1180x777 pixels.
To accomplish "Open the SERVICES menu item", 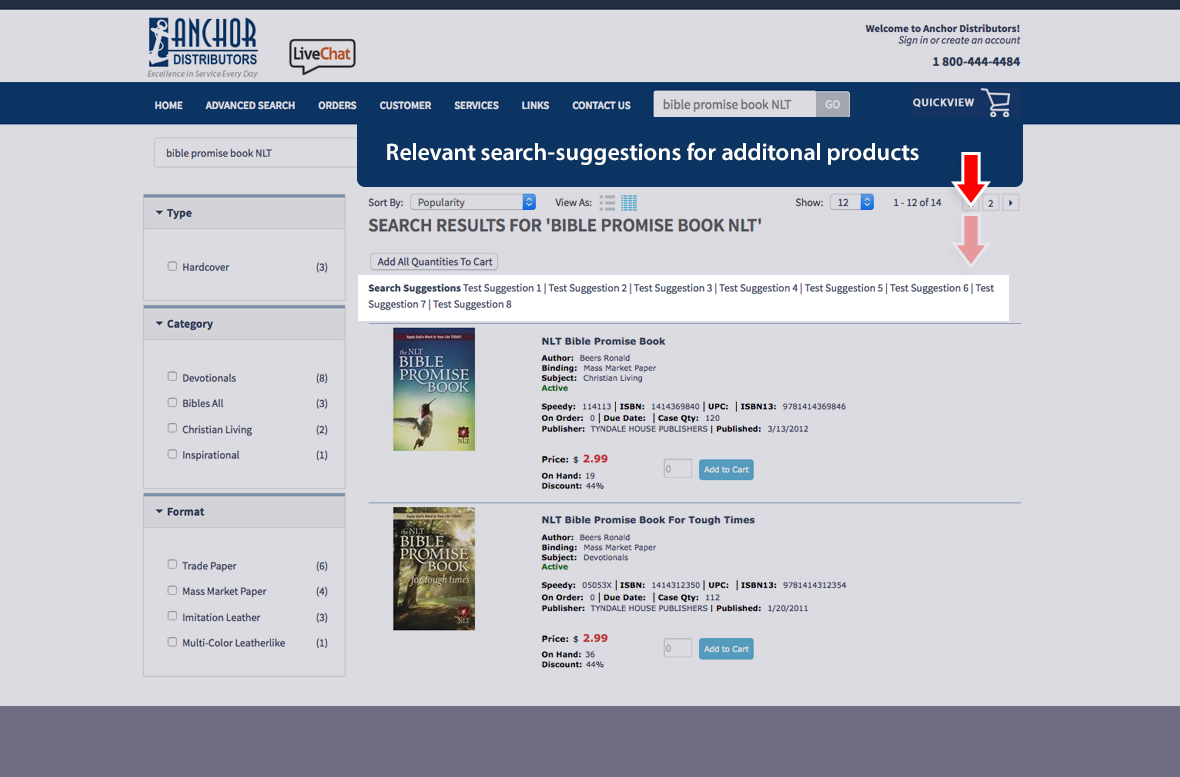I will click(476, 105).
